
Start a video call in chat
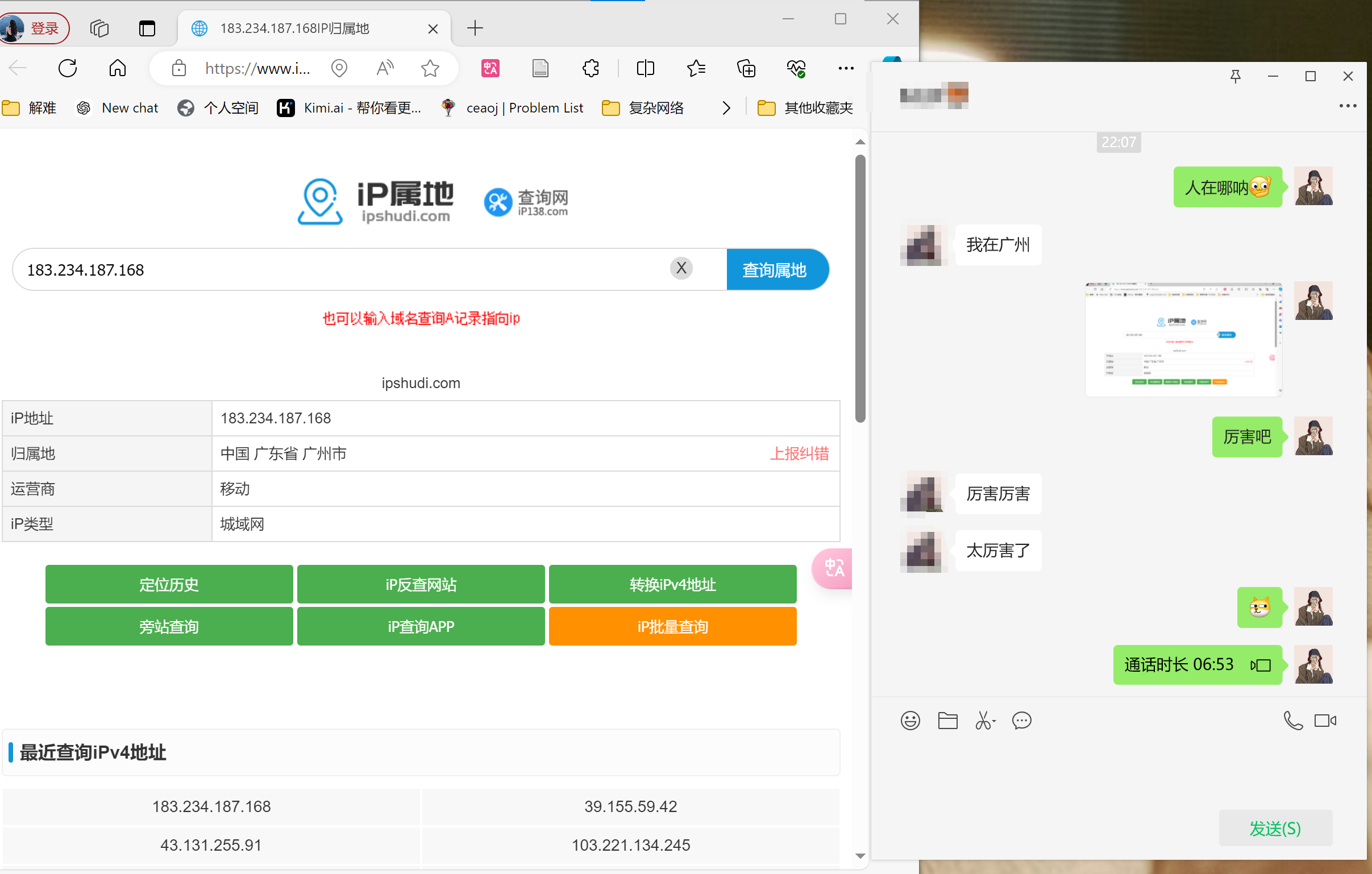1325,721
